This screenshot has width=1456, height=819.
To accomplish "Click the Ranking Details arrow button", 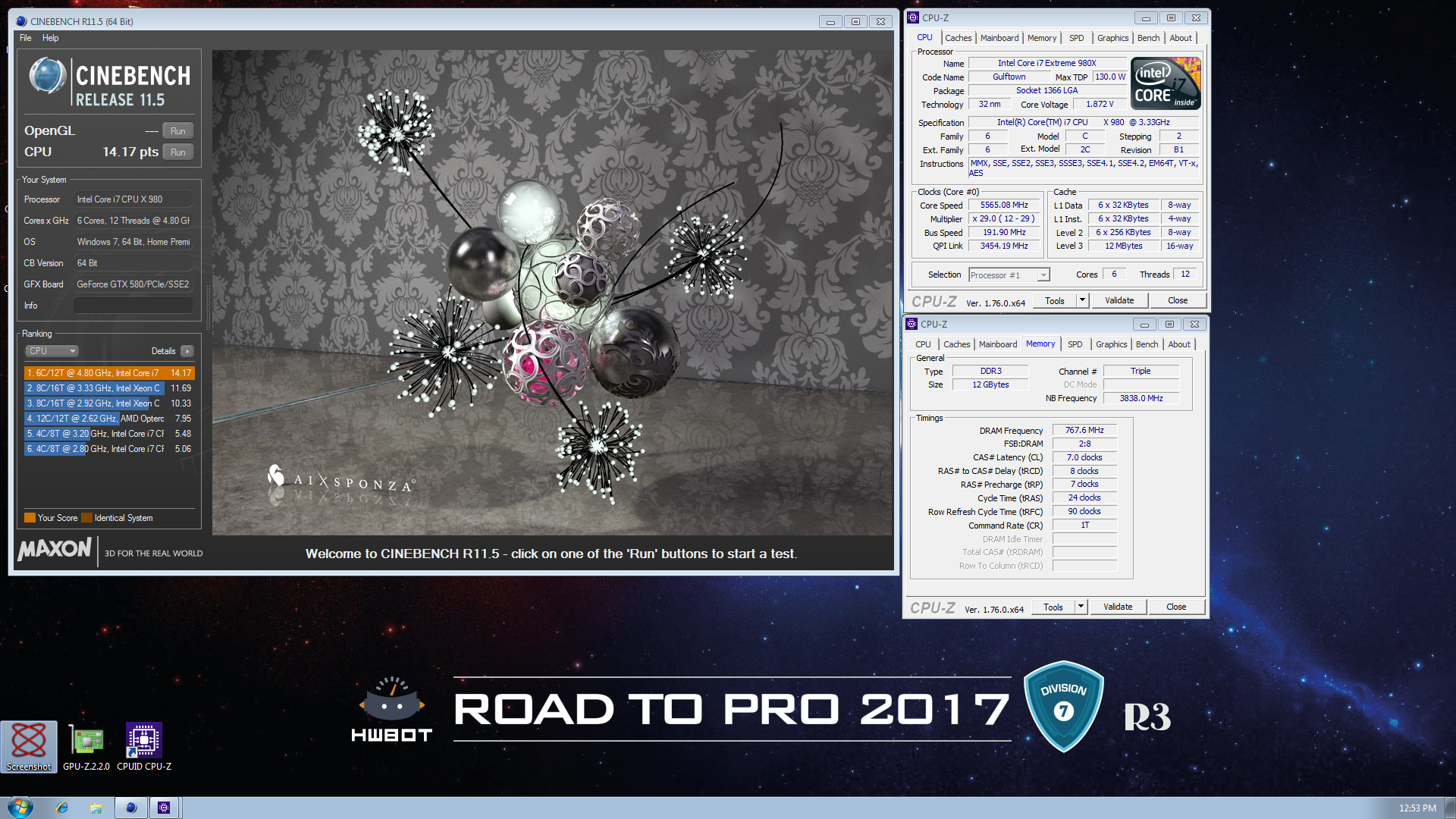I will click(x=187, y=351).
